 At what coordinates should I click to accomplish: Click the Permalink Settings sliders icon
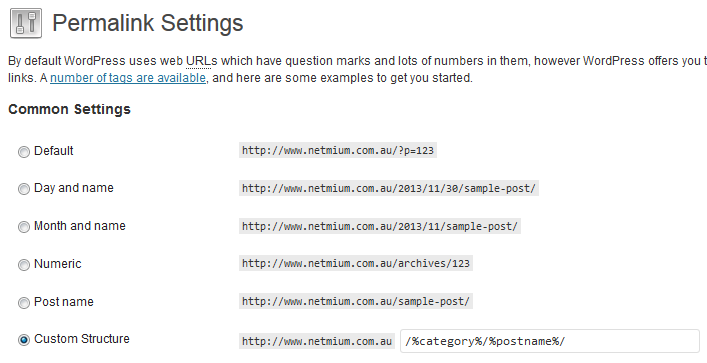pos(26,23)
